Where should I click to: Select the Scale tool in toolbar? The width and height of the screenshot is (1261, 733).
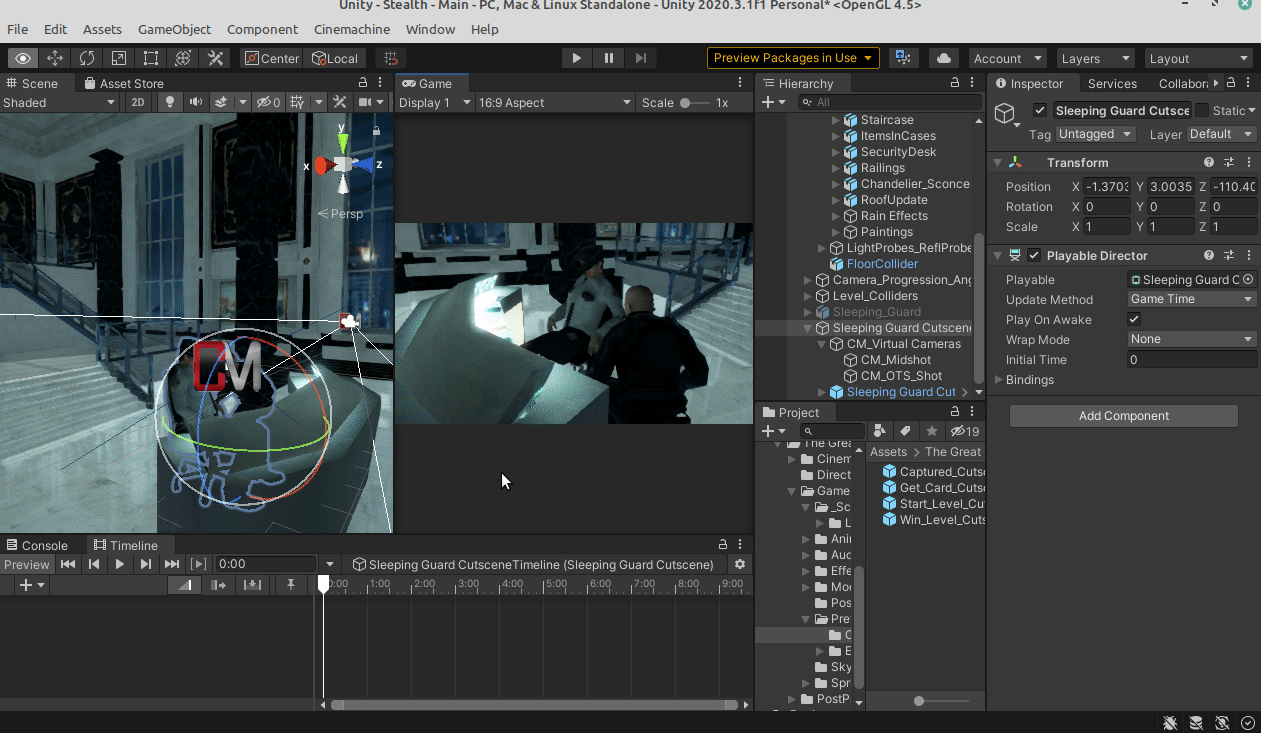coord(119,58)
